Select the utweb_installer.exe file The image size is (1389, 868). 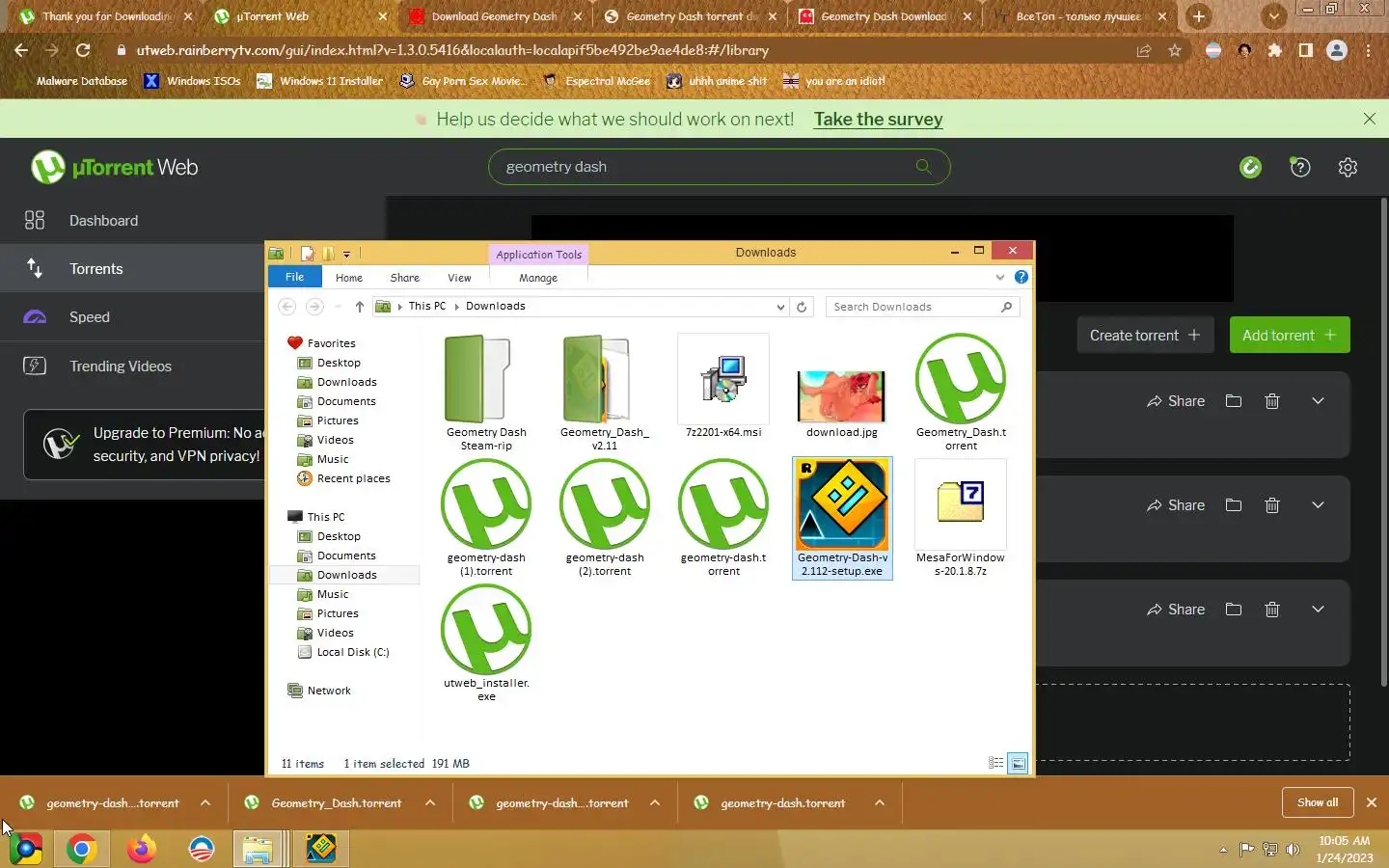[486, 643]
